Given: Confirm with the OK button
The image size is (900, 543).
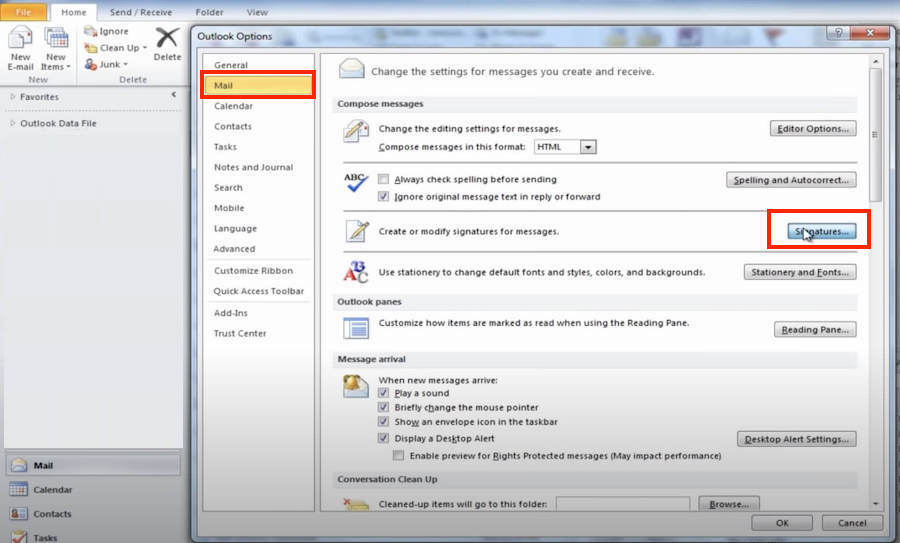Looking at the screenshot, I should (782, 523).
